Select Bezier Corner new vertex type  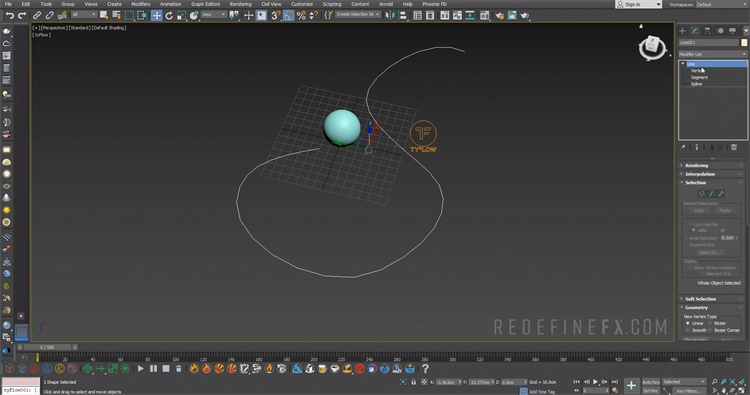(724, 330)
